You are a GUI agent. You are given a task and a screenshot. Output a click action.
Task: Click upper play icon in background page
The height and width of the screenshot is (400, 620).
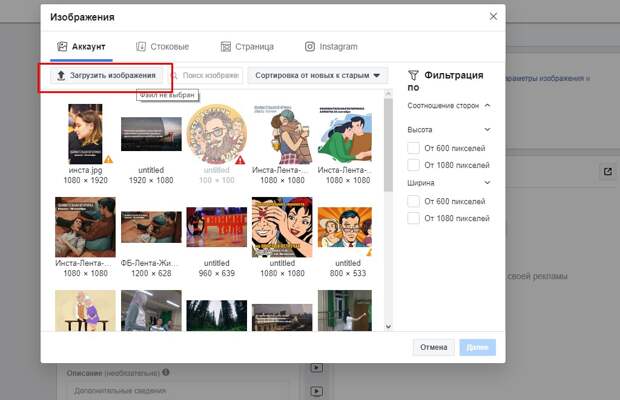[316, 368]
